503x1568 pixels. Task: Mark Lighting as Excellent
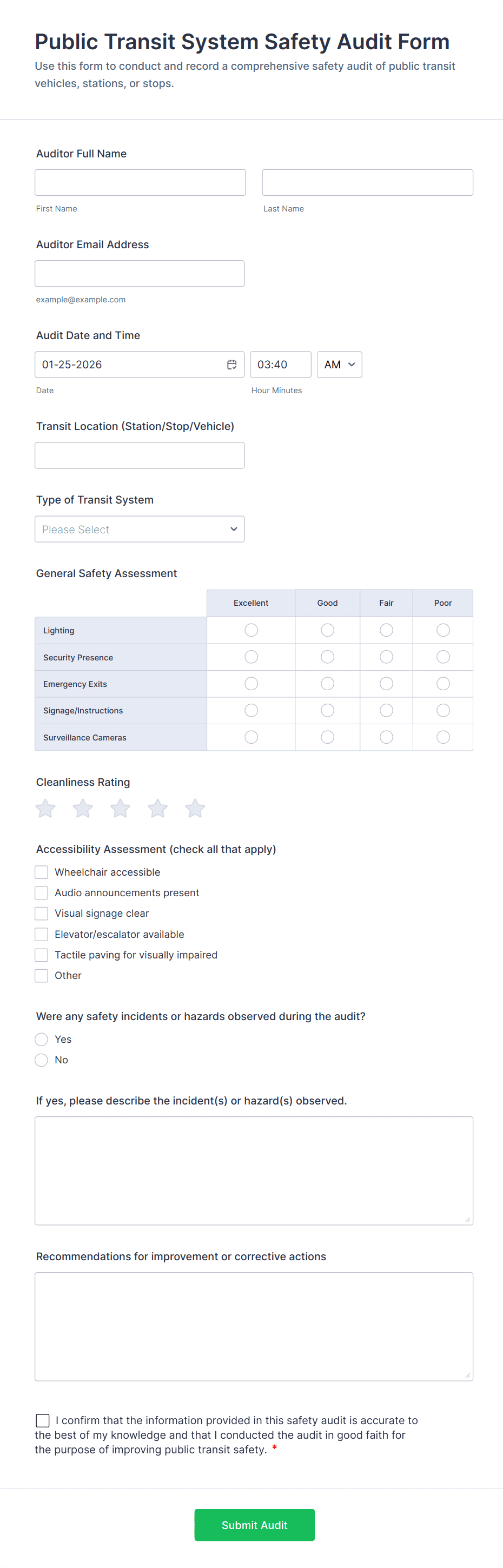[x=251, y=630]
